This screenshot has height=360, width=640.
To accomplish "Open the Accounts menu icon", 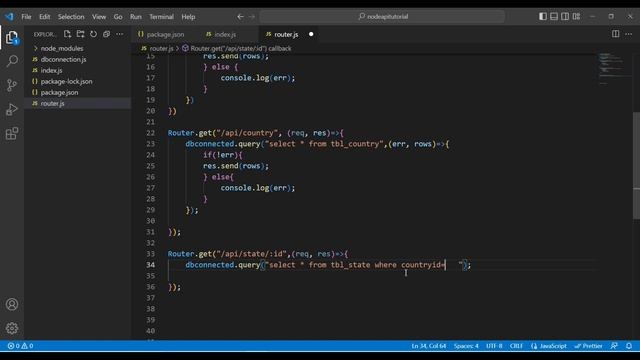I will click(12, 304).
